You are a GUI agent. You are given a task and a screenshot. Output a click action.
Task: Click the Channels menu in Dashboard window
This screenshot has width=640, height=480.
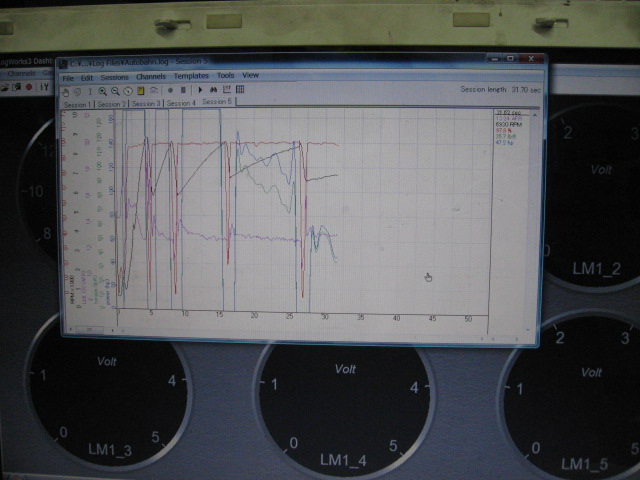coord(22,73)
